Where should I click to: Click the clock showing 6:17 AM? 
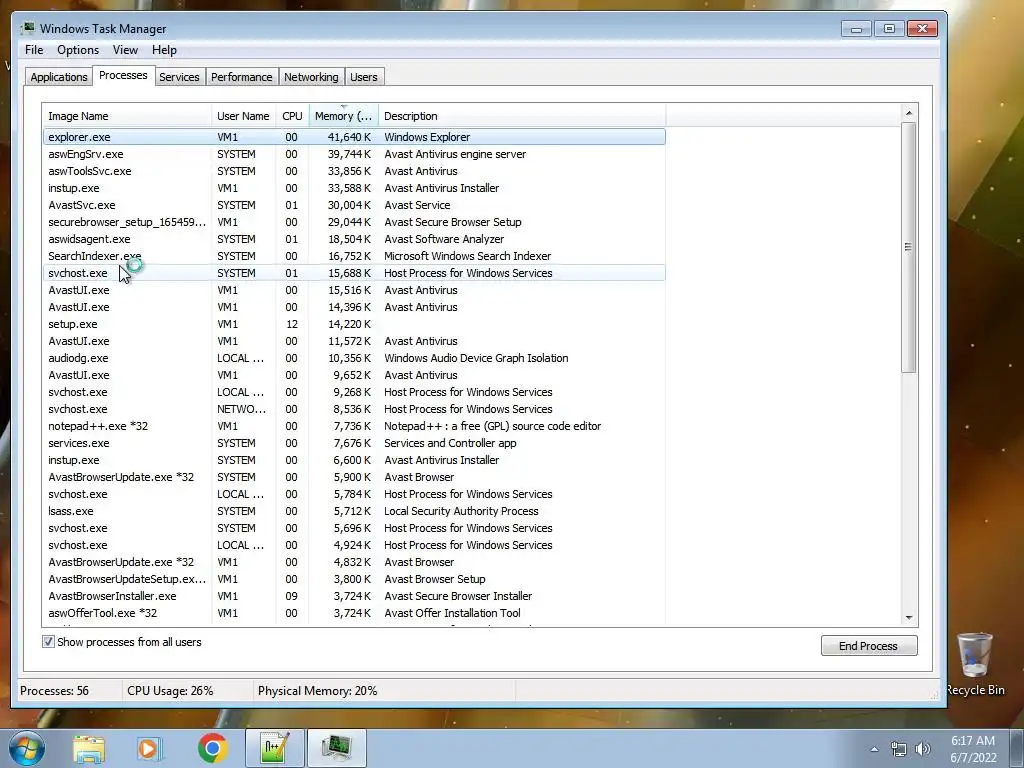(972, 741)
